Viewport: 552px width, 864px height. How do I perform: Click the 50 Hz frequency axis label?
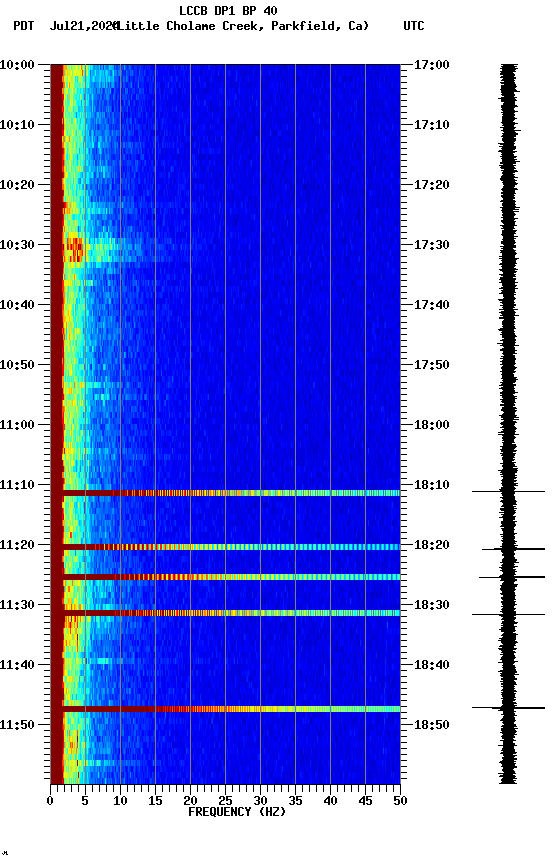pyautogui.click(x=400, y=801)
